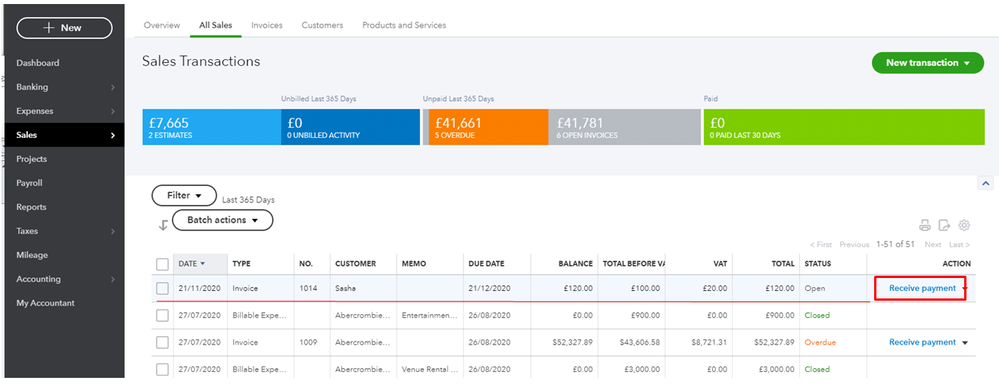Go to the Customers tab

[322, 25]
